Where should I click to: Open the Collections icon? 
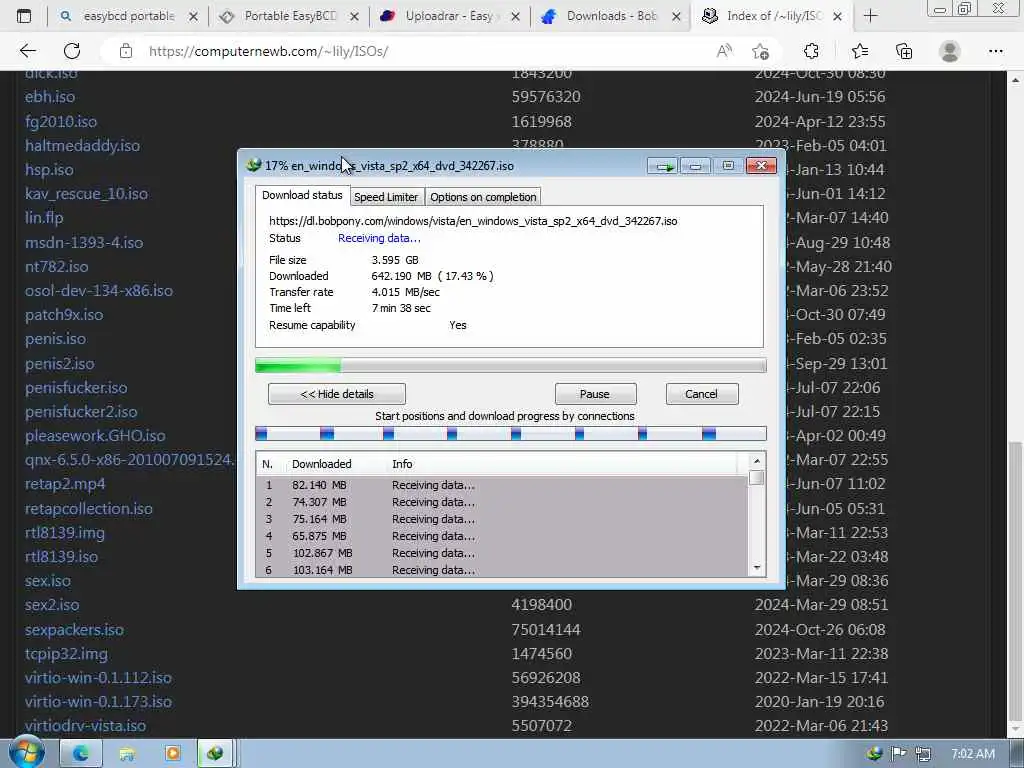point(904,51)
